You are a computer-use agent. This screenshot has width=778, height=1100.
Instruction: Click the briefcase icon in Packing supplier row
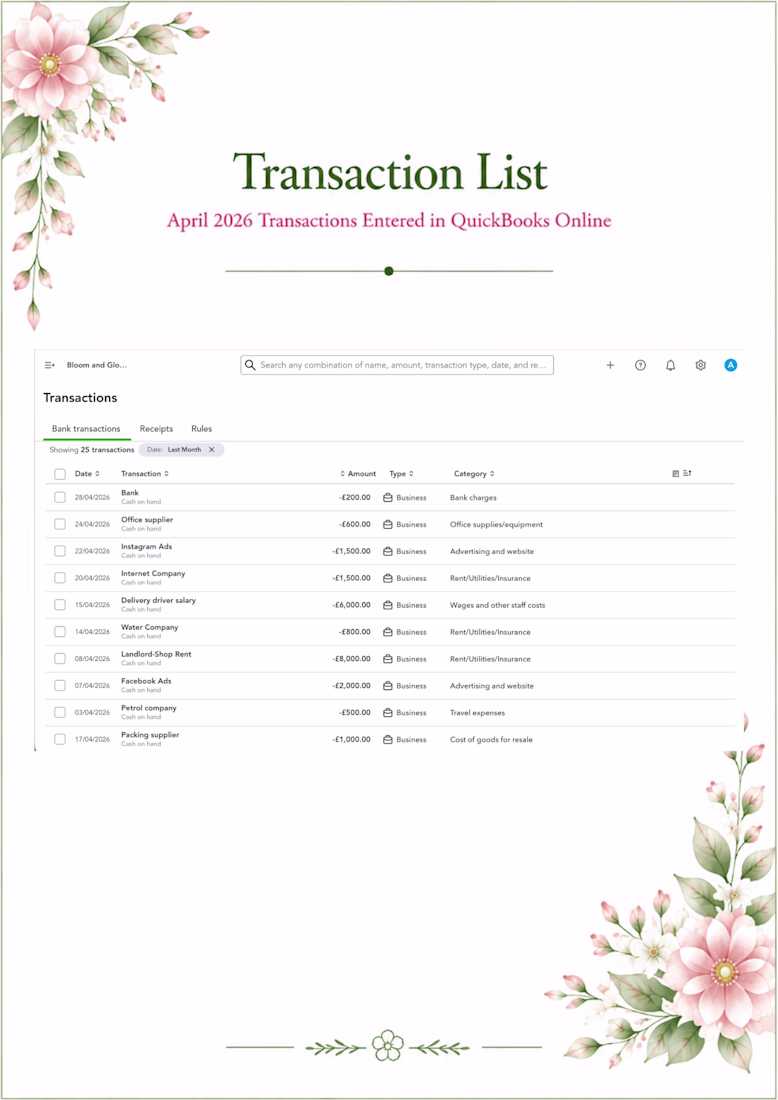coord(387,739)
